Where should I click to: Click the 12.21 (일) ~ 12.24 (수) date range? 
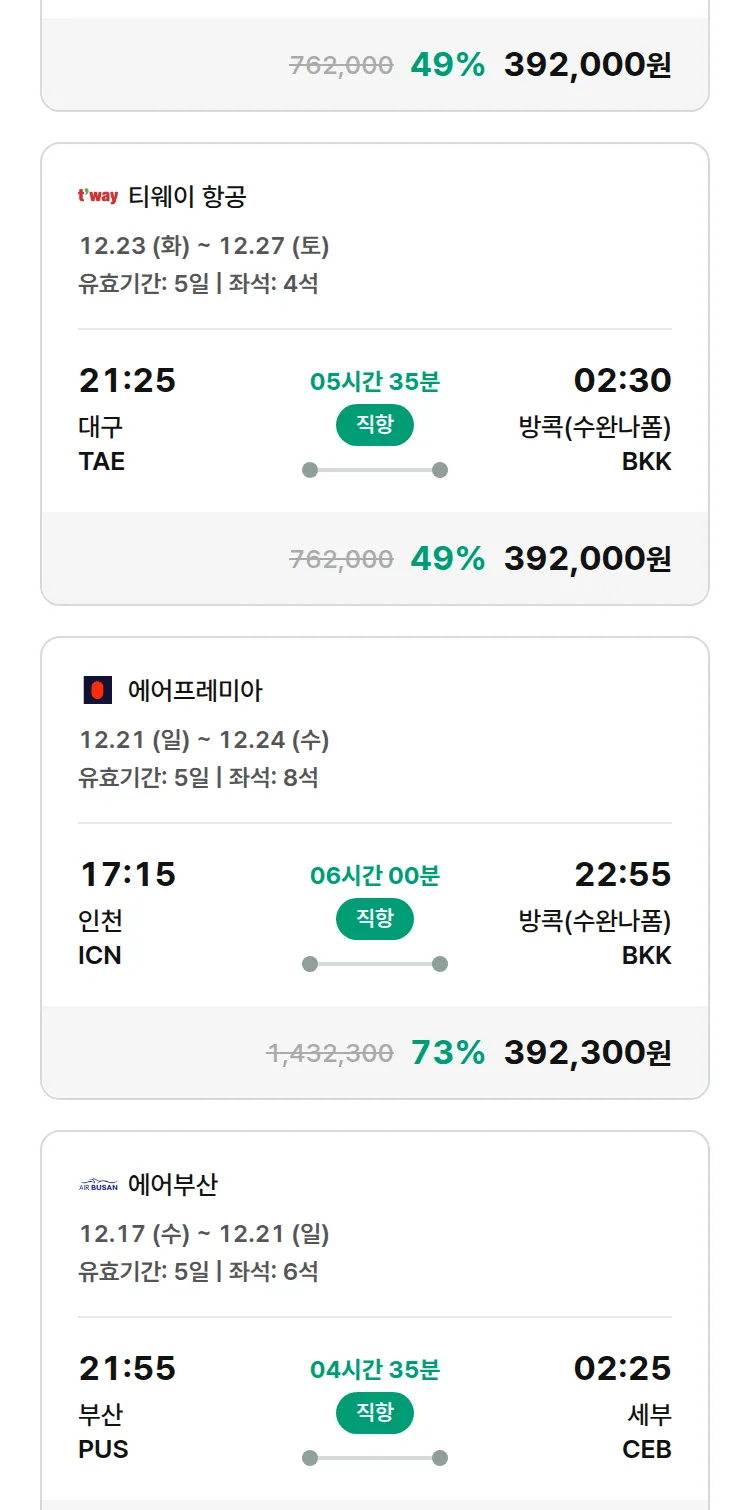pos(204,740)
